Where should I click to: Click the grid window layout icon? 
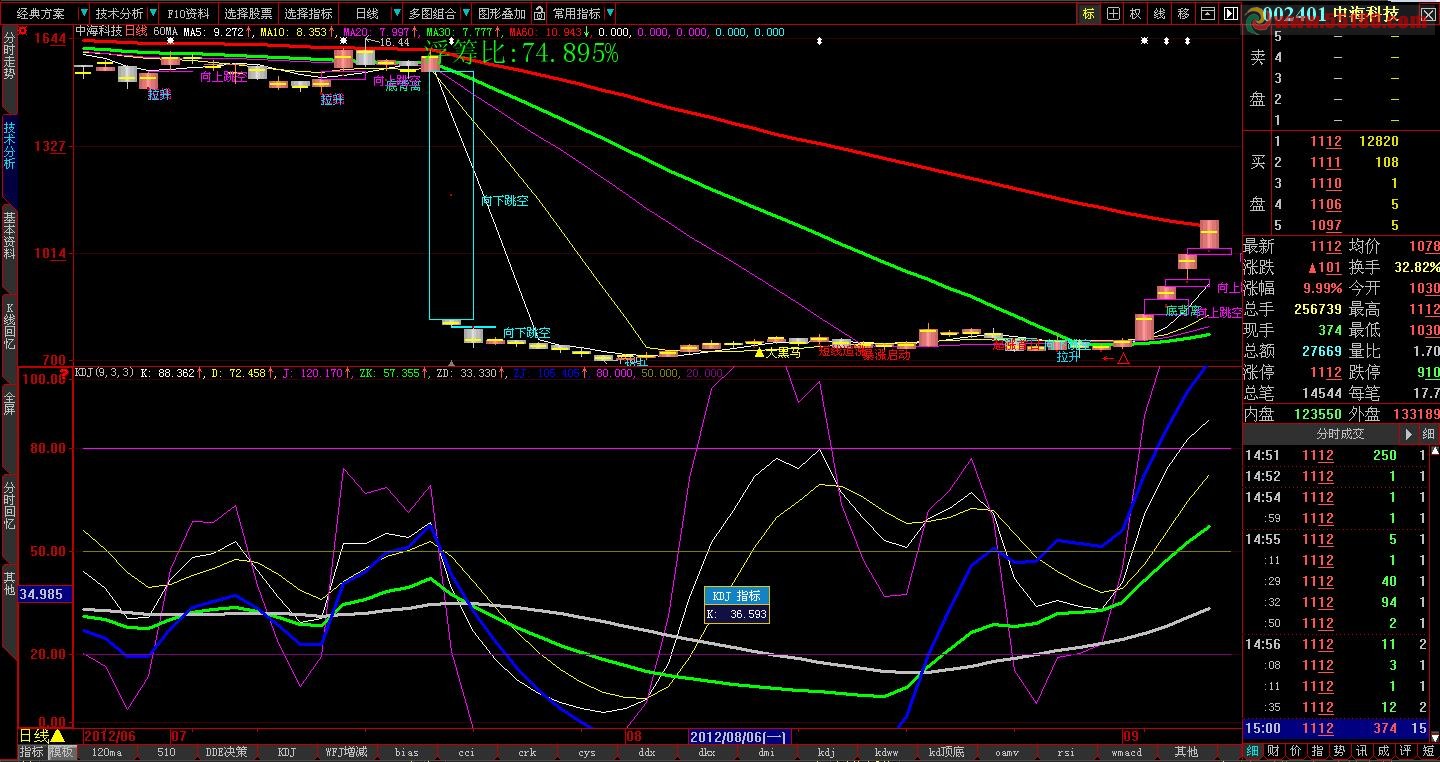(1111, 14)
